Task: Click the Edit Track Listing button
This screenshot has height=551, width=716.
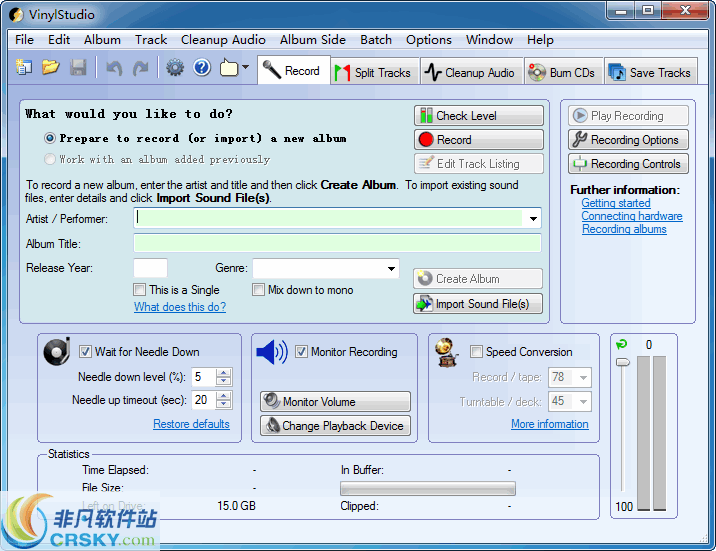Action: point(479,163)
